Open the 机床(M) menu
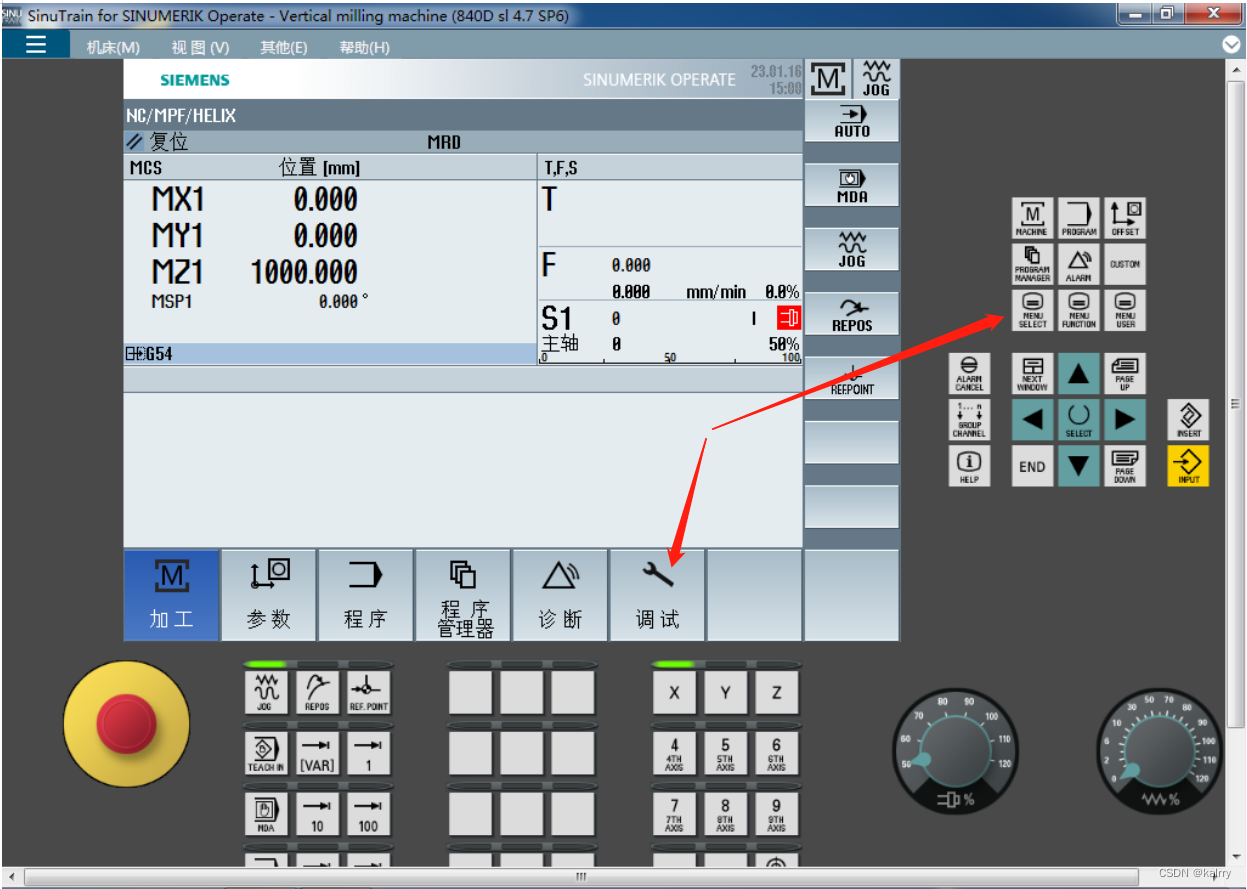Screen dimensions: 1247x889 pos(113,47)
